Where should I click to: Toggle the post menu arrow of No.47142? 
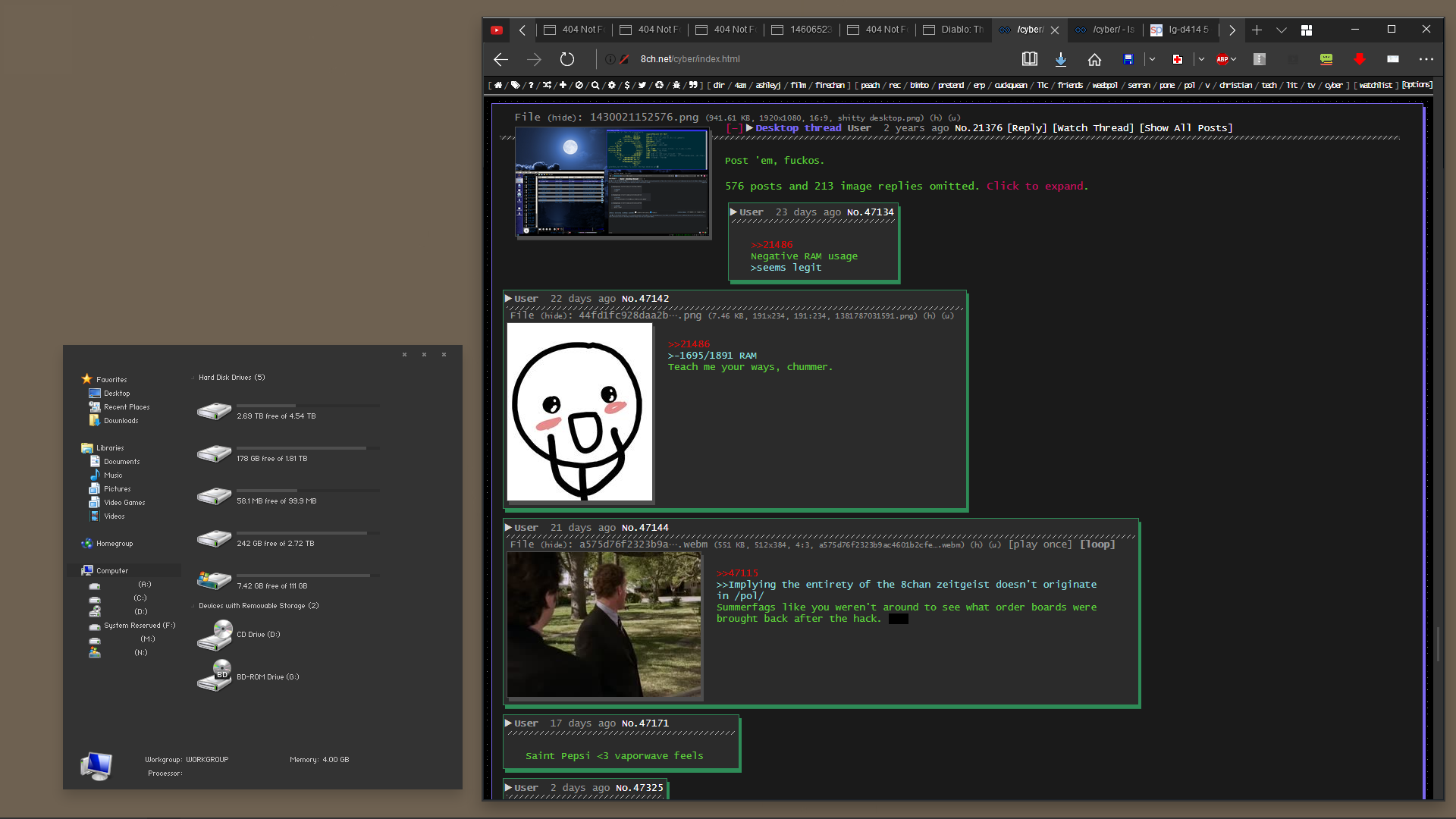[x=508, y=299]
